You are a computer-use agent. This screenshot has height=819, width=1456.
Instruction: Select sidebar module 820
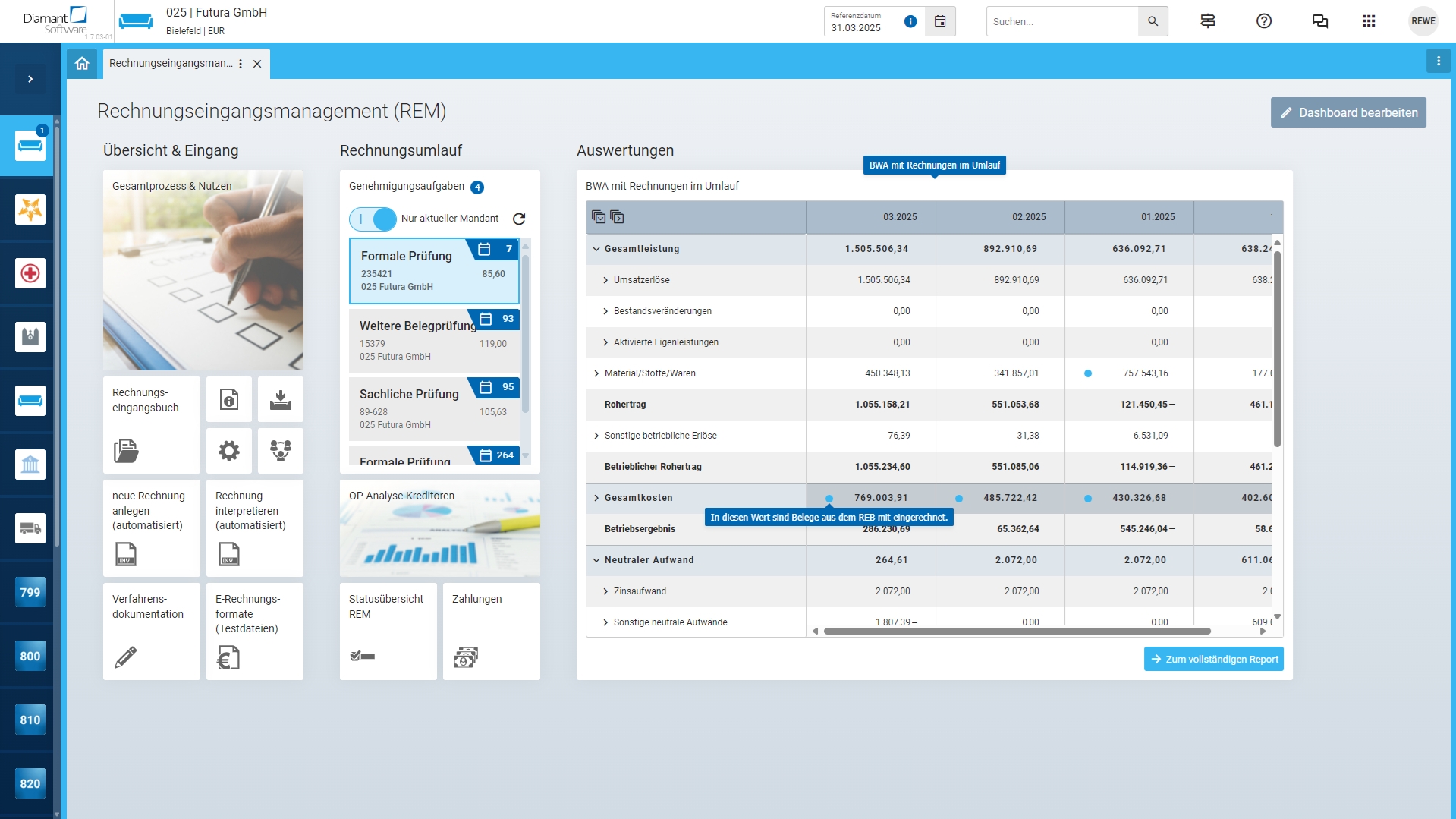pyautogui.click(x=30, y=783)
